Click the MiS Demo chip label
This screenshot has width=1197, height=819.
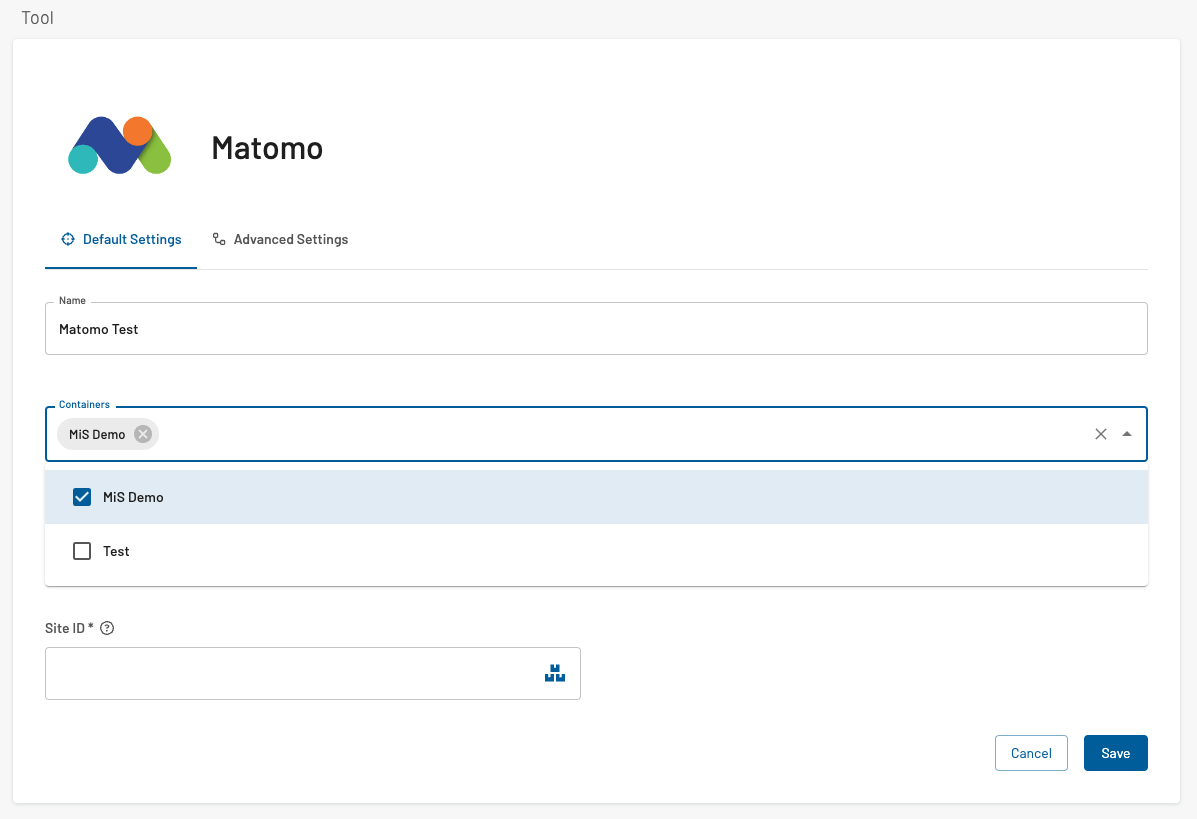(x=97, y=434)
